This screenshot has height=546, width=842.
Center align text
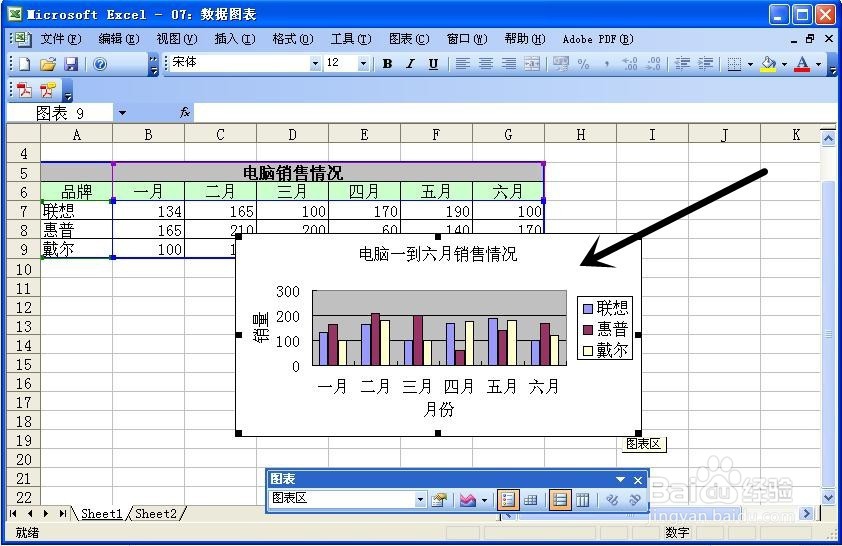click(485, 64)
